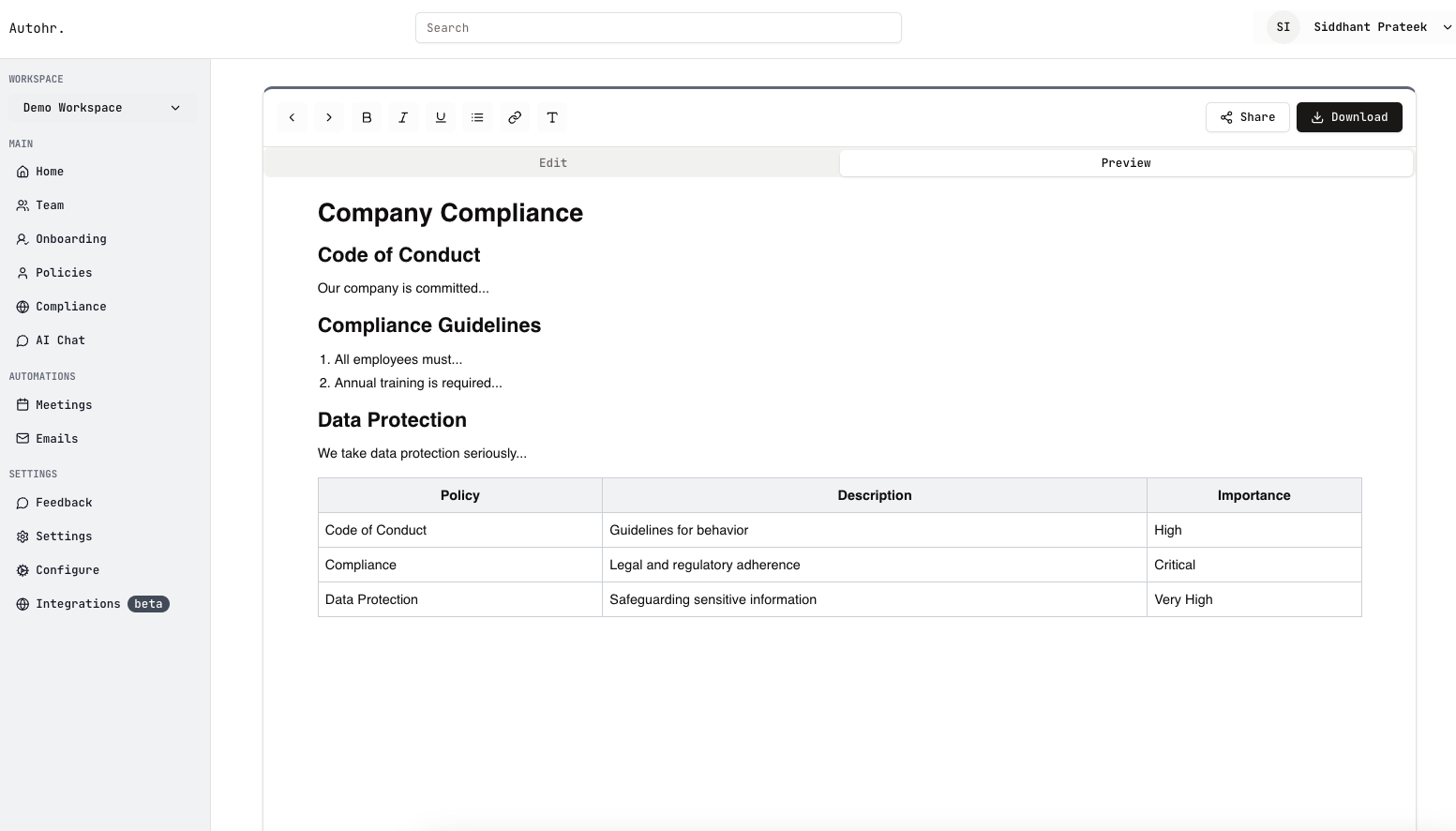Click 'We take data protection seriously...' text

(422, 453)
